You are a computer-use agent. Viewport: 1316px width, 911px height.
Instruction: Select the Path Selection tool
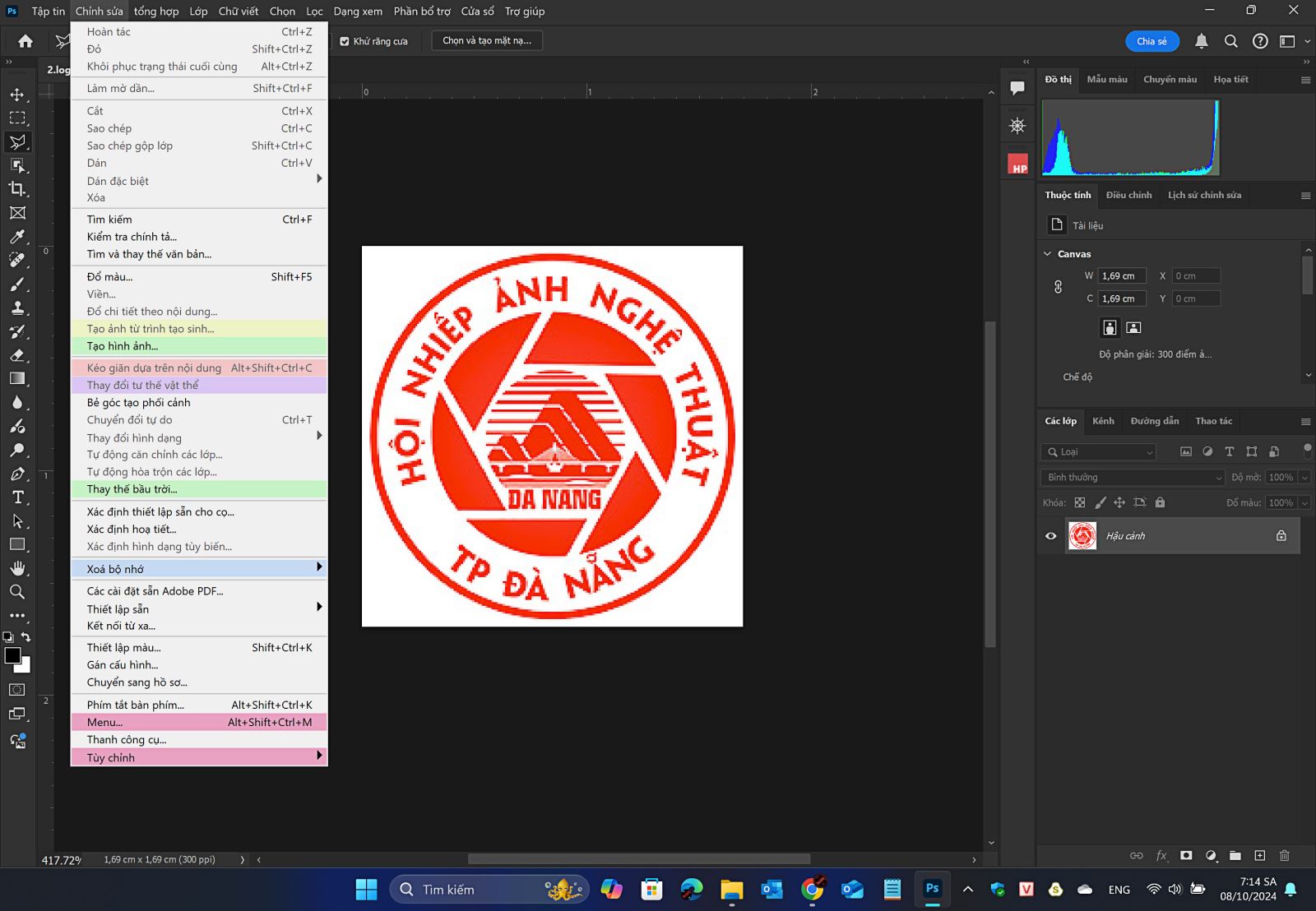[x=17, y=521]
